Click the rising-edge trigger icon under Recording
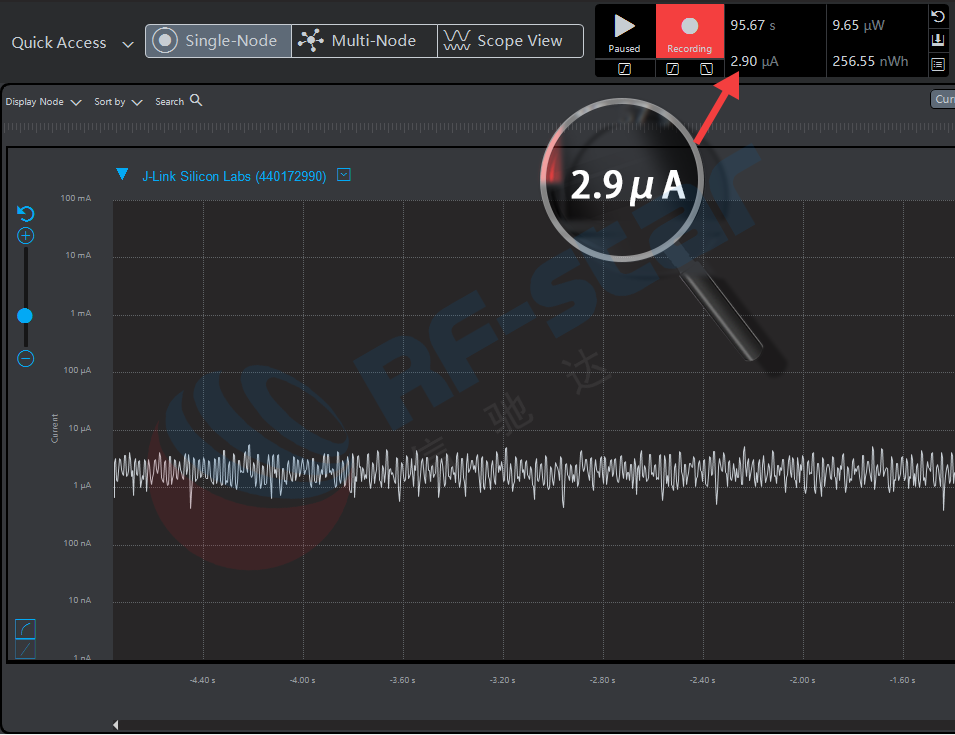 click(x=673, y=68)
